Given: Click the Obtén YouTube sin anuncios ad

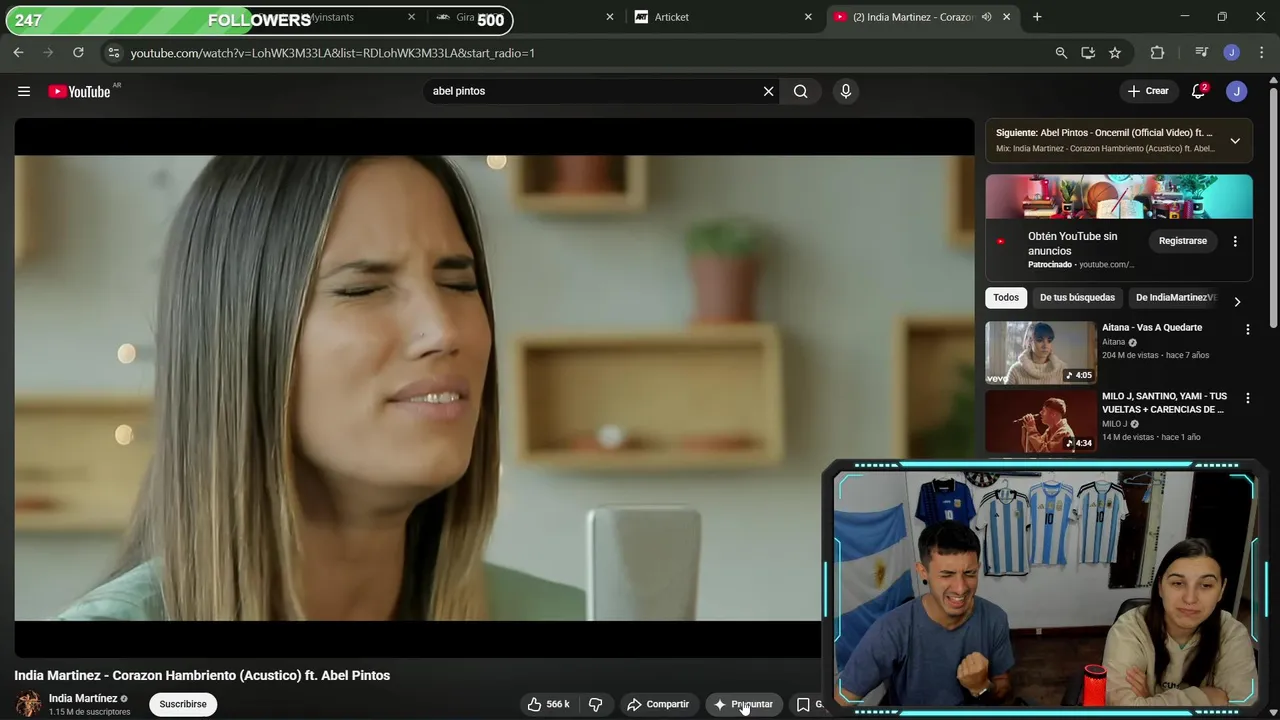Looking at the screenshot, I should pos(1072,244).
